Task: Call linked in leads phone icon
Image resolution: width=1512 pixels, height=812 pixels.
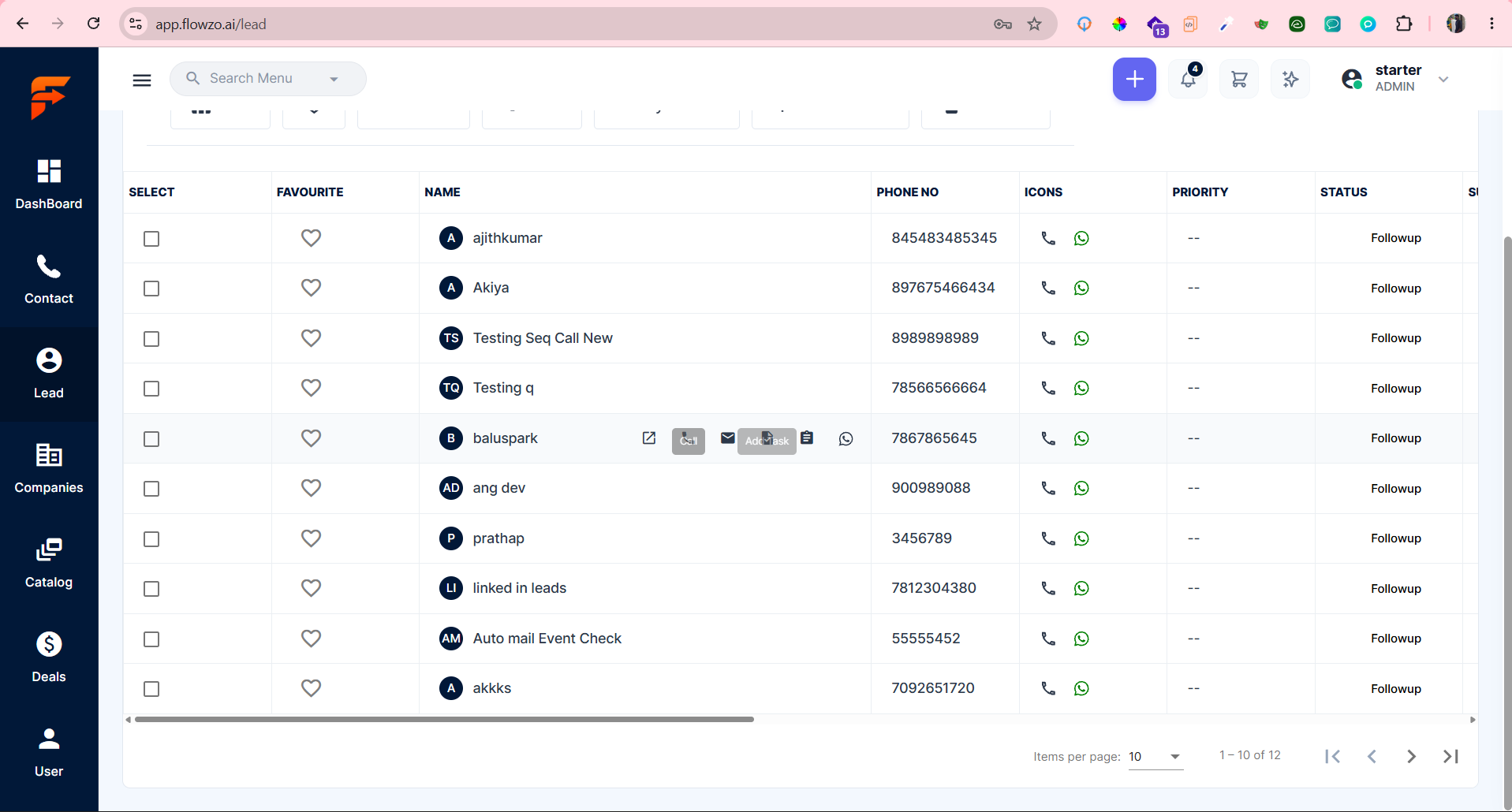Action: [1048, 588]
